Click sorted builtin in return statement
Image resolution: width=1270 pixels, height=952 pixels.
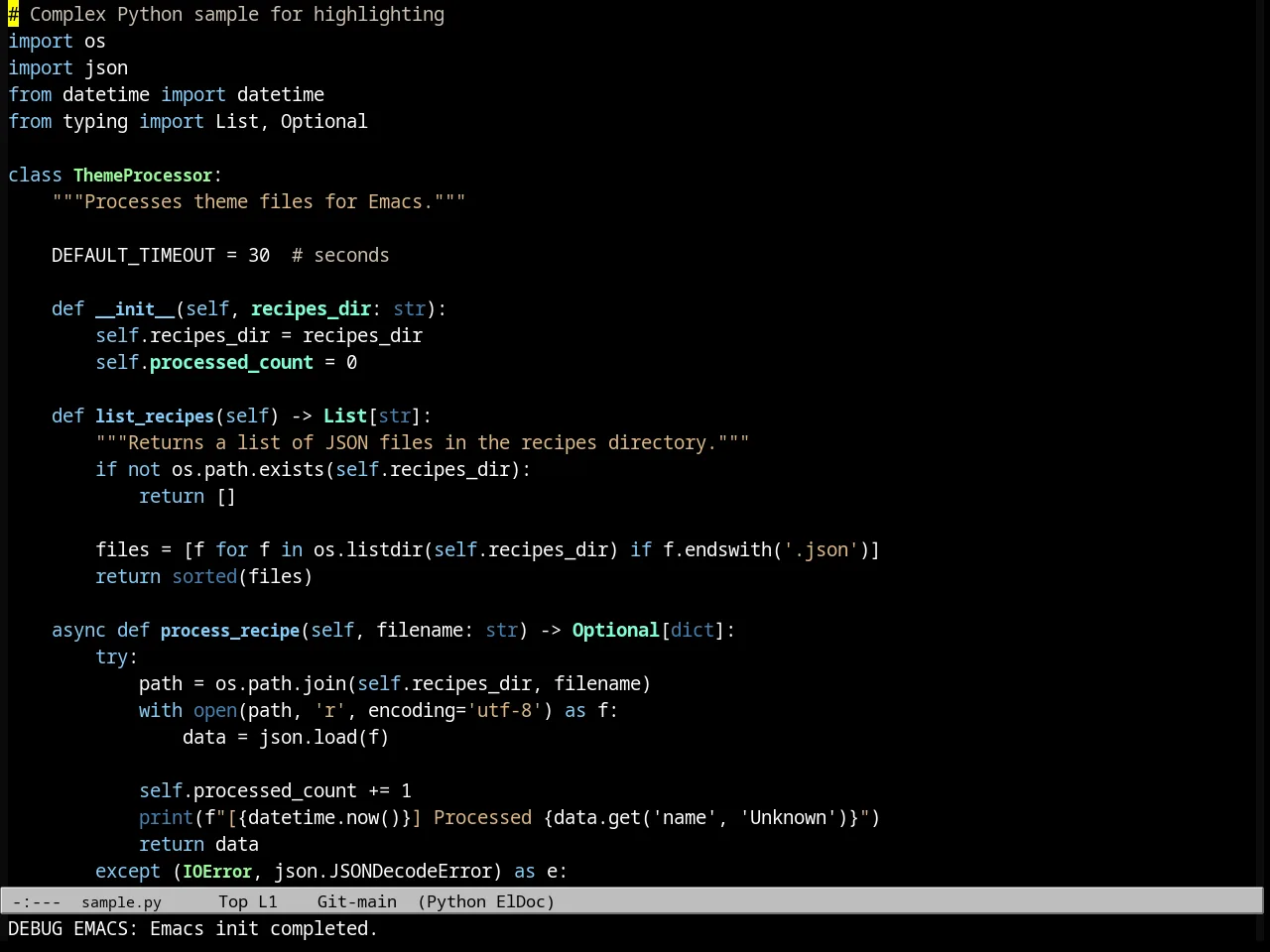click(204, 576)
